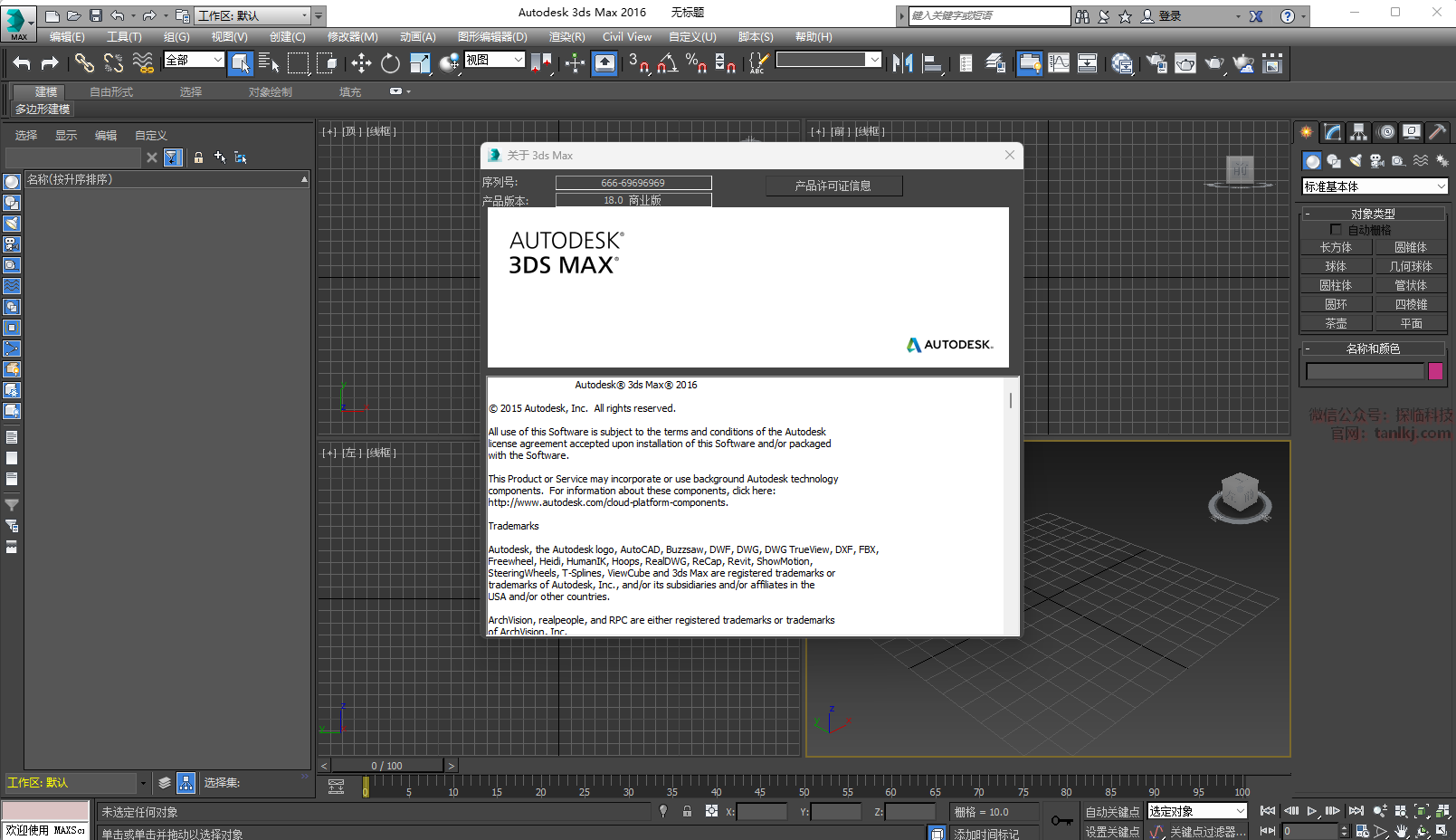Open the 渲染(R) menu
1456x840 pixels.
tap(566, 37)
